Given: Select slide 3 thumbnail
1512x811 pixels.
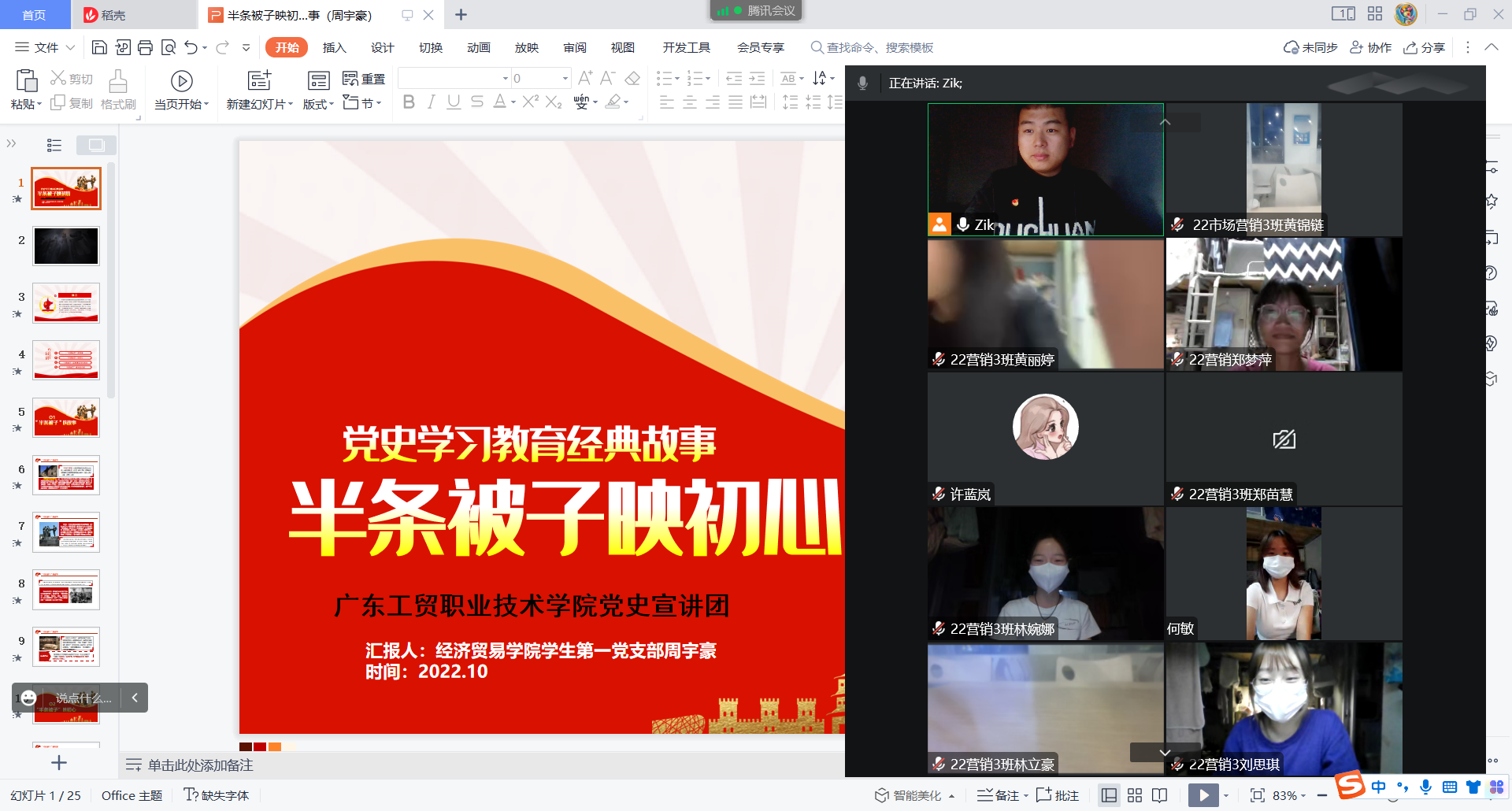Looking at the screenshot, I should 66,303.
